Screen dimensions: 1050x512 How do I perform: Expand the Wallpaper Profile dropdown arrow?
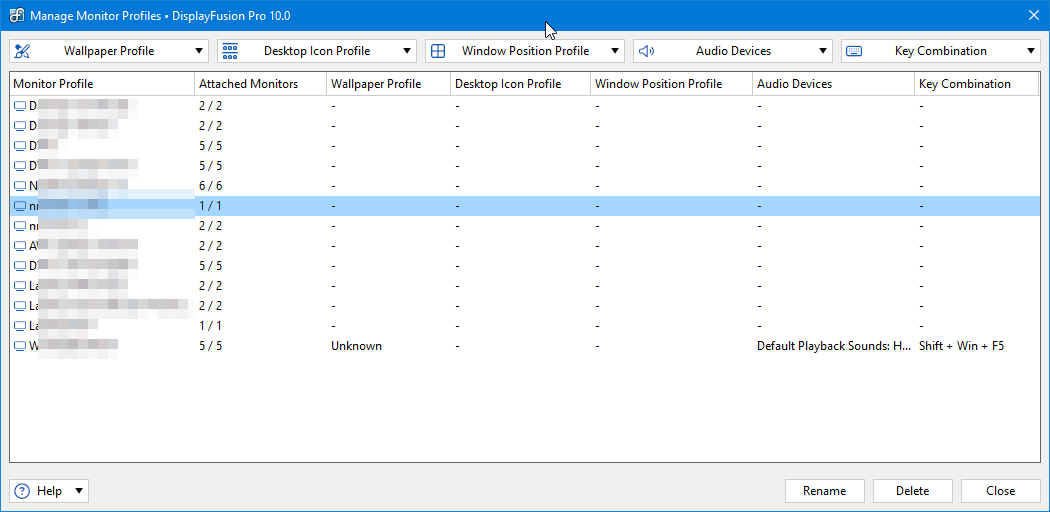[x=199, y=51]
